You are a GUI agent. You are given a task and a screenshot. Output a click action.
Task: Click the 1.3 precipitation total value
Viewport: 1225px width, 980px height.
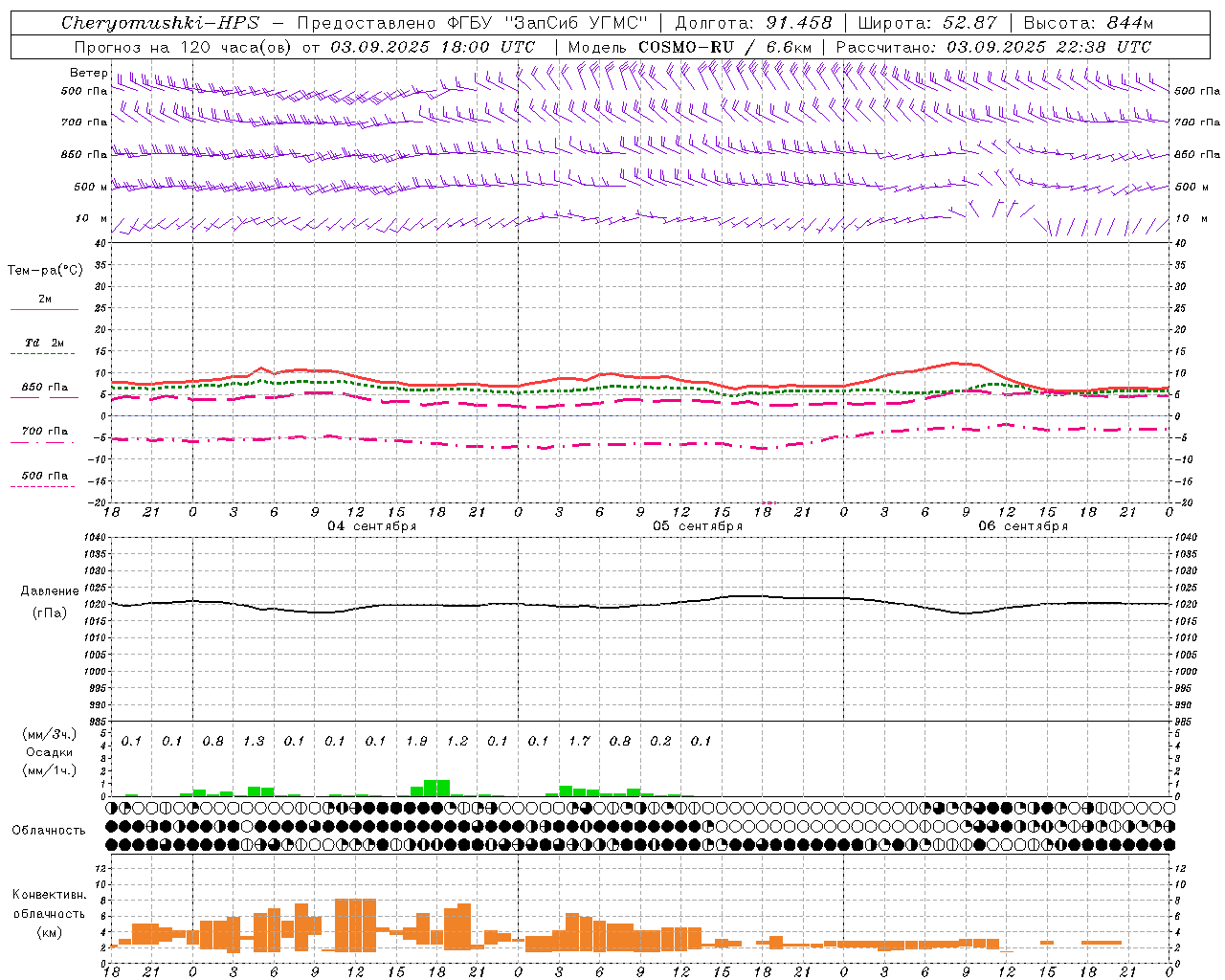[254, 741]
